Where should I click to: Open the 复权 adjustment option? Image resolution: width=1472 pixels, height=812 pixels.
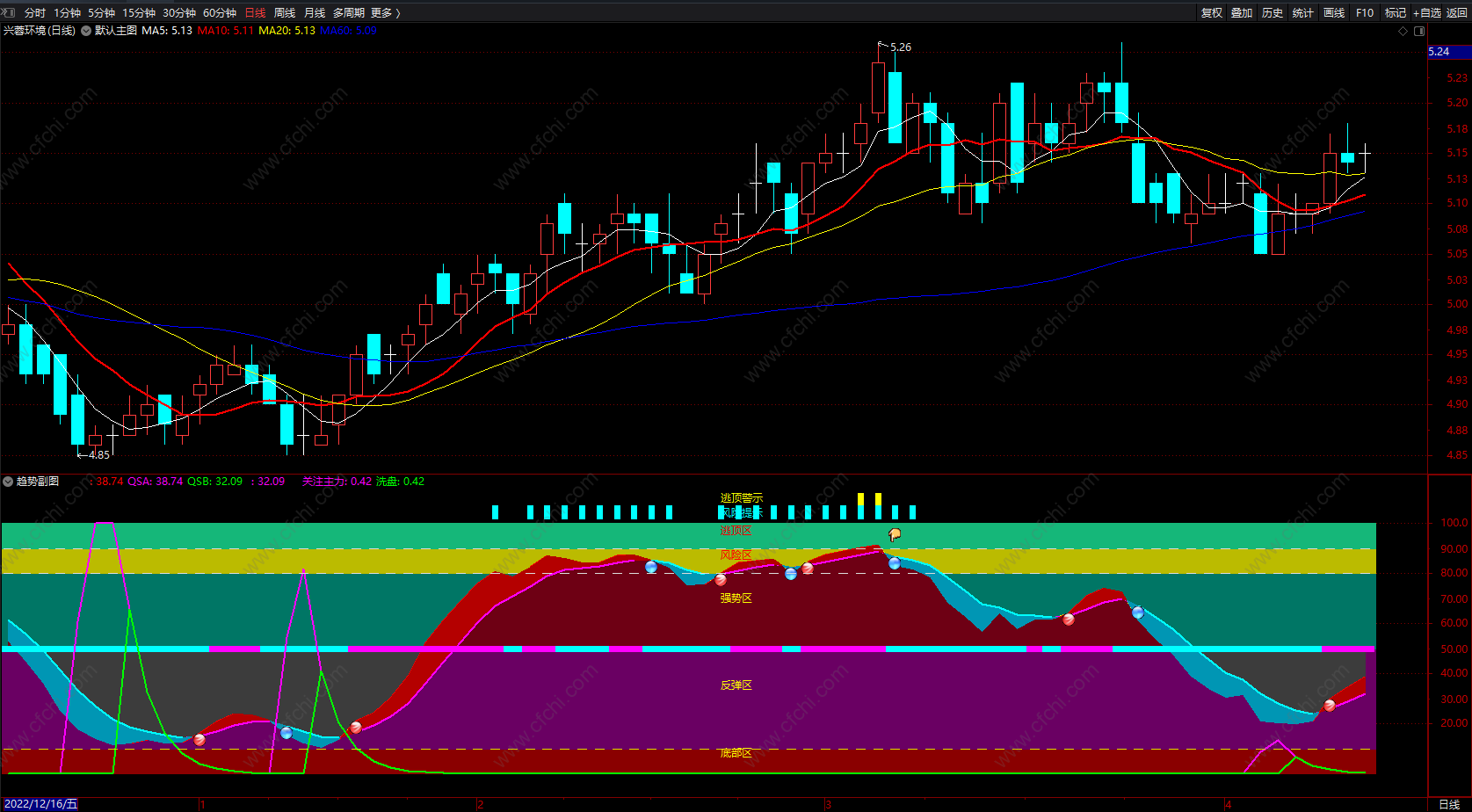click(x=1212, y=13)
